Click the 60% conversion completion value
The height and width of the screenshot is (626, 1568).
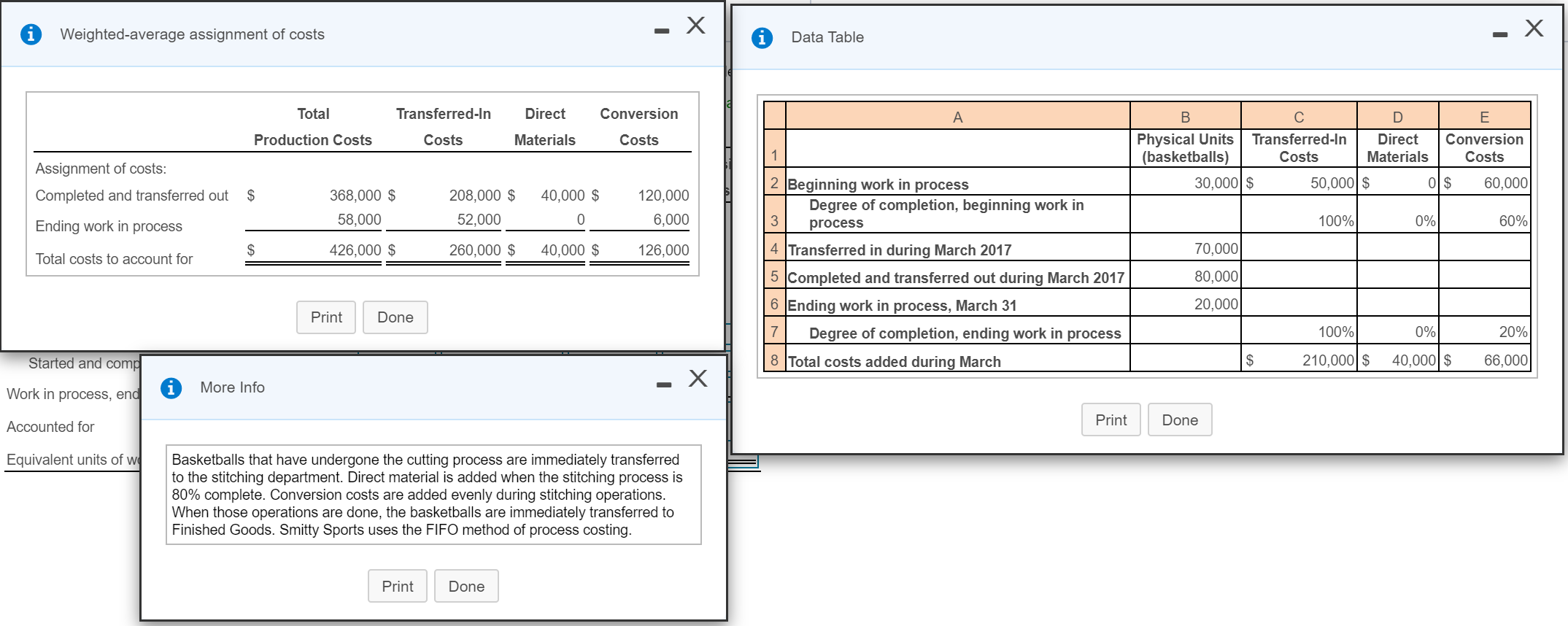coord(1513,220)
